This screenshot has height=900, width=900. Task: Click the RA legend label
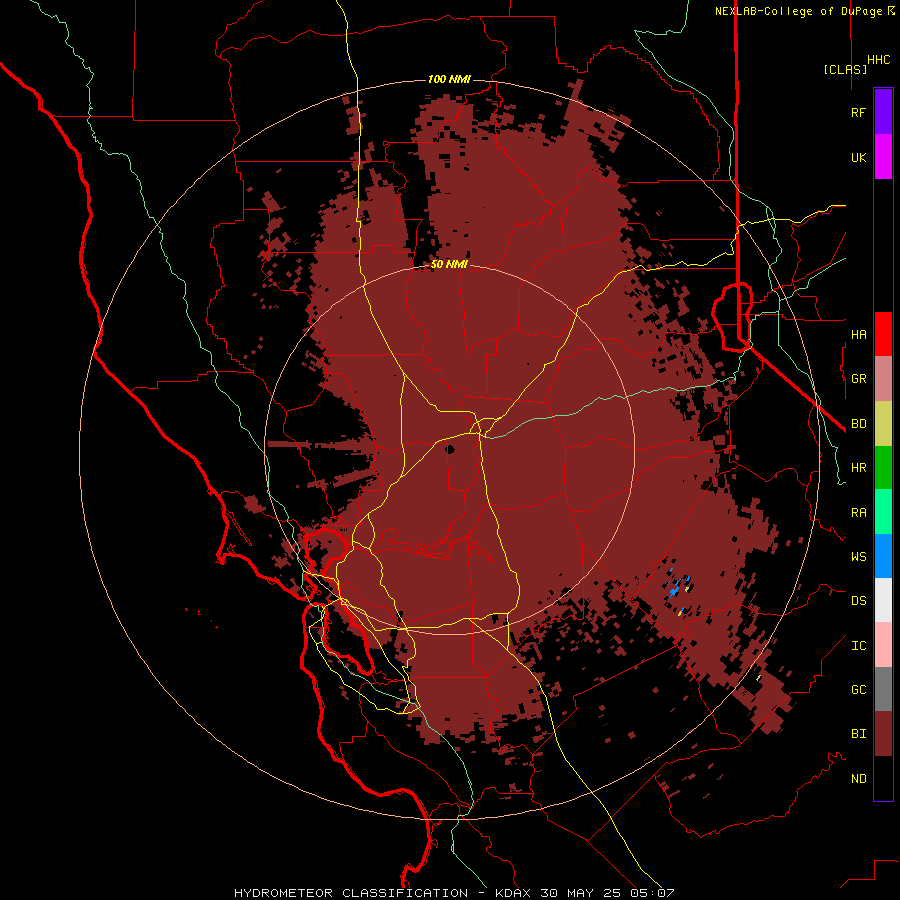858,513
